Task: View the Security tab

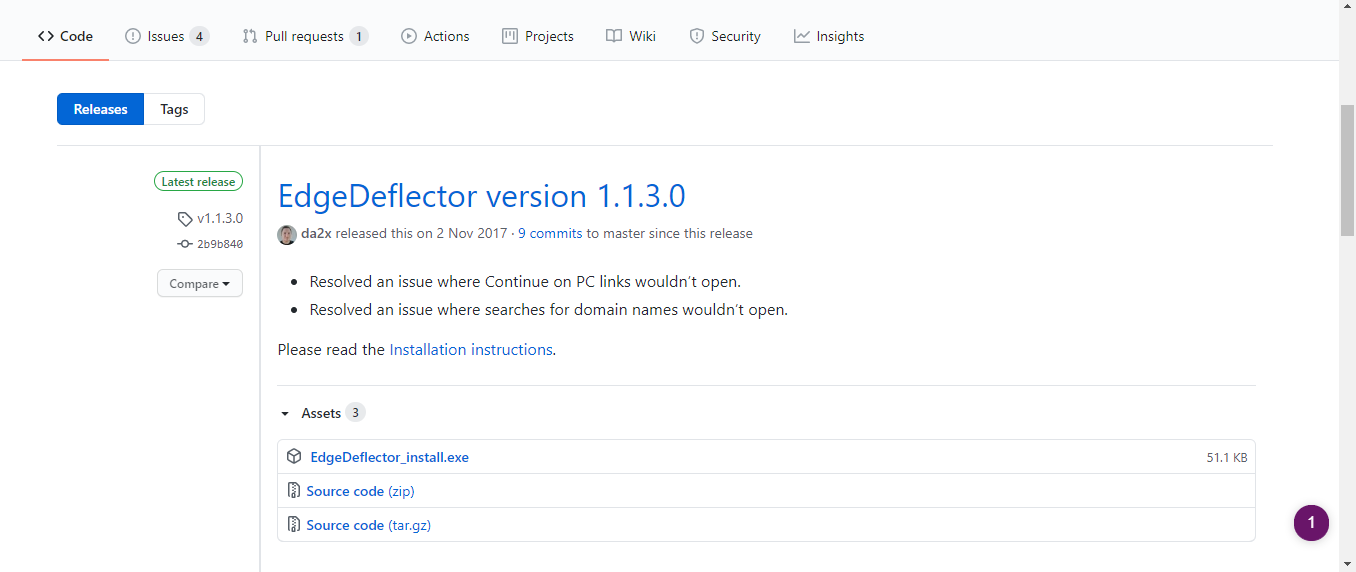Action: [725, 36]
